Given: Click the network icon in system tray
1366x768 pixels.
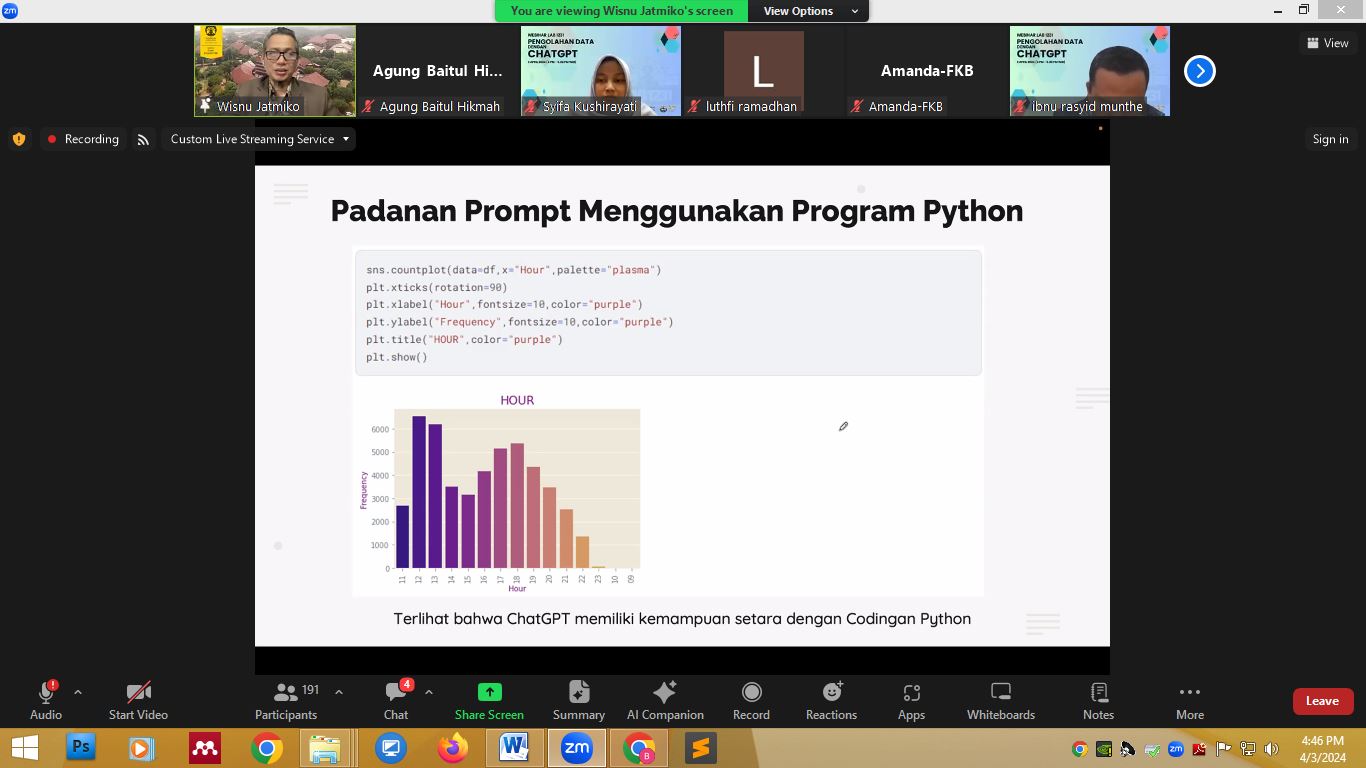Looking at the screenshot, I should click(x=1248, y=749).
